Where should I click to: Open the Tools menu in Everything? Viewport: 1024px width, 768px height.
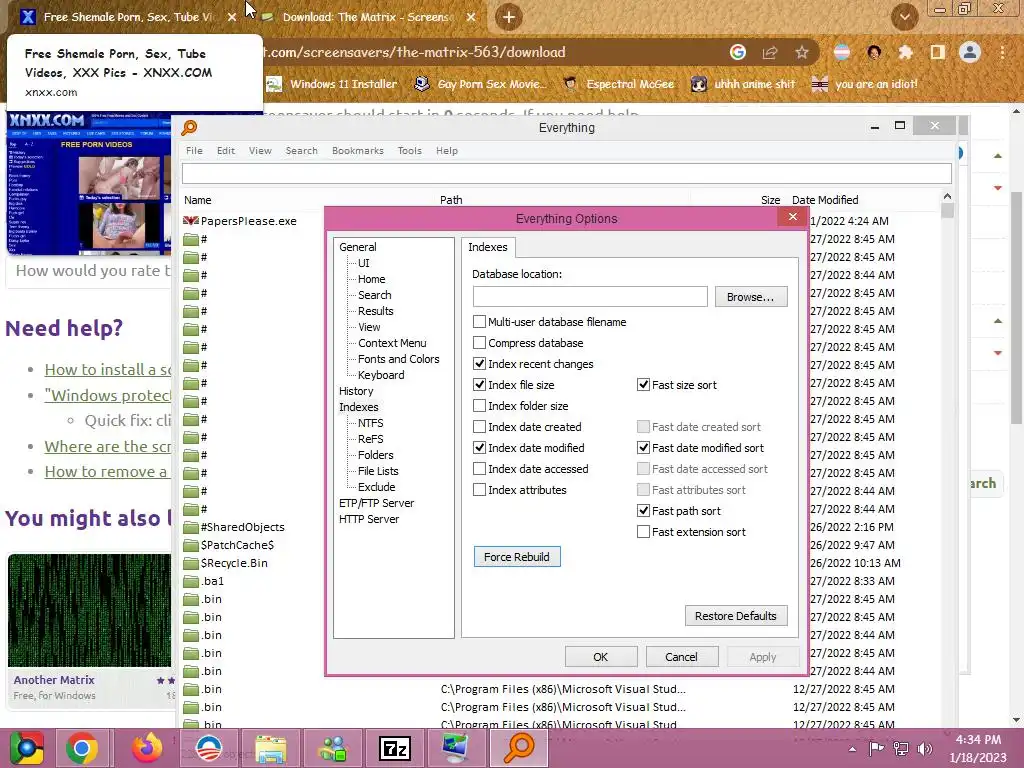[409, 150]
